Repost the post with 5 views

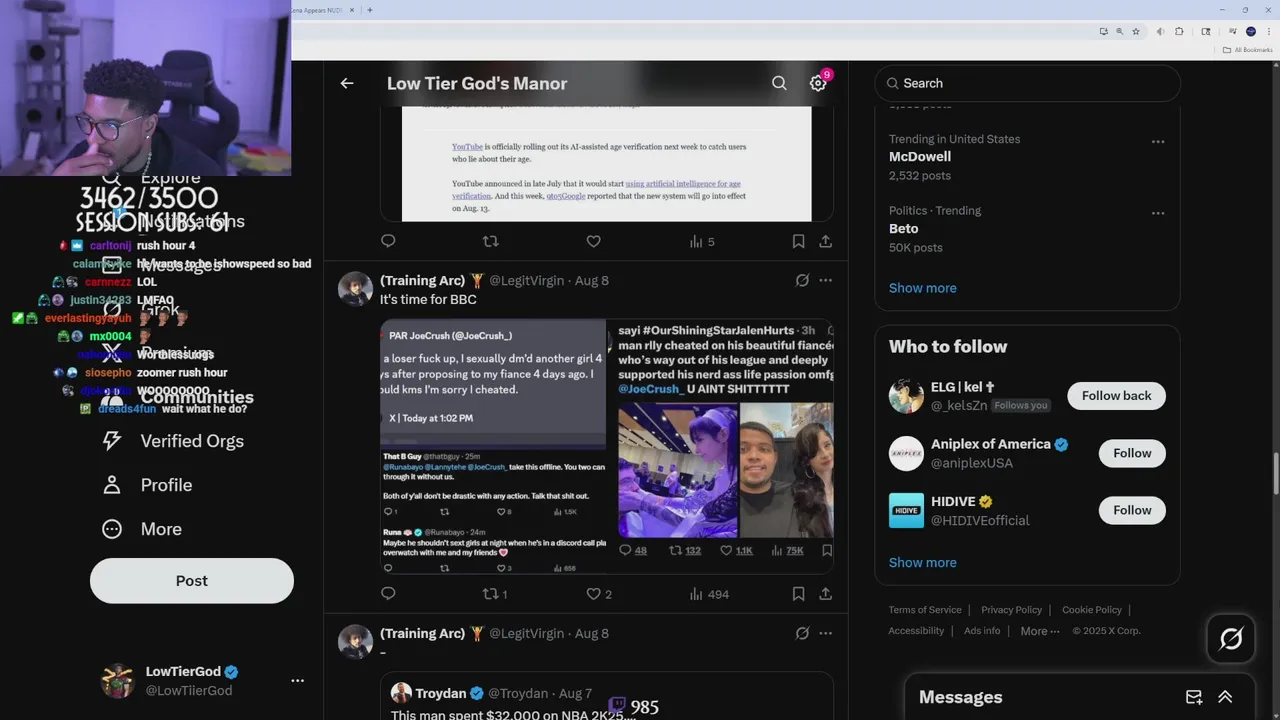pyautogui.click(x=490, y=241)
